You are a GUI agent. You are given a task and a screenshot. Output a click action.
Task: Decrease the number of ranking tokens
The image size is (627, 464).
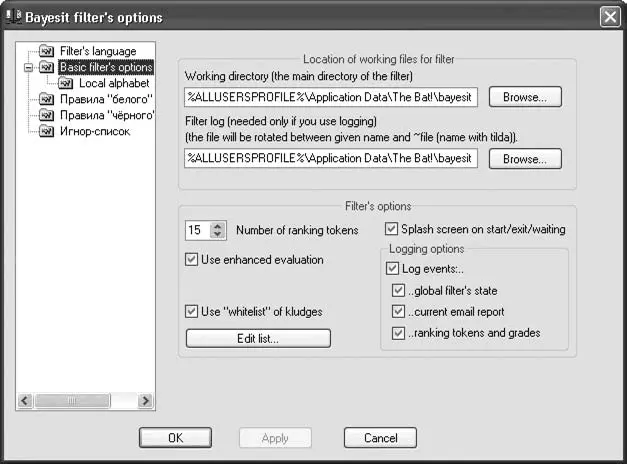[x=219, y=235]
